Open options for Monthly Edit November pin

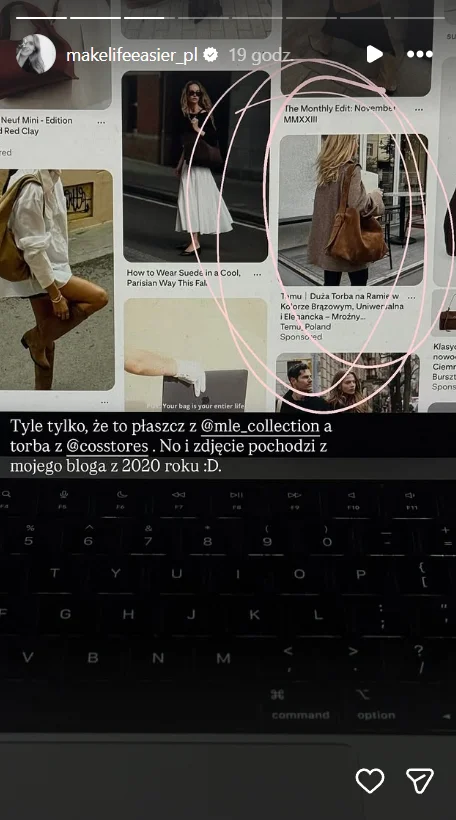[x=419, y=109]
